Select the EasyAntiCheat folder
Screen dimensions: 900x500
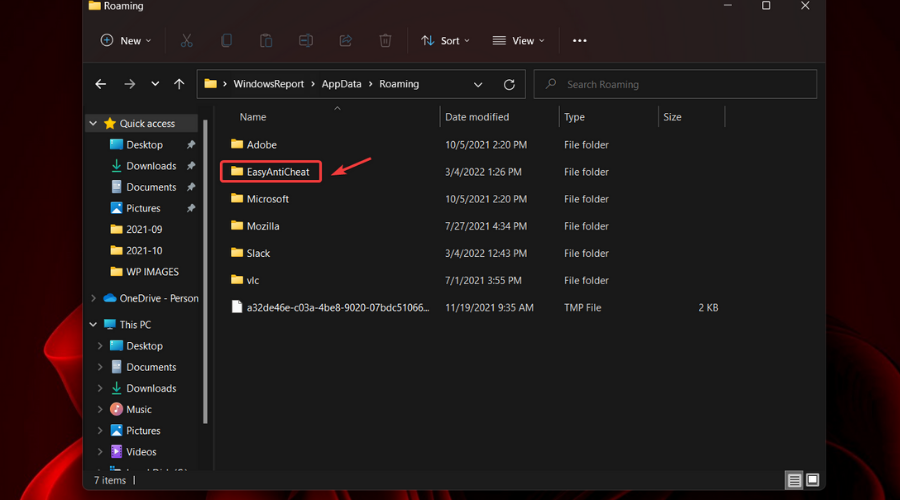[270, 172]
